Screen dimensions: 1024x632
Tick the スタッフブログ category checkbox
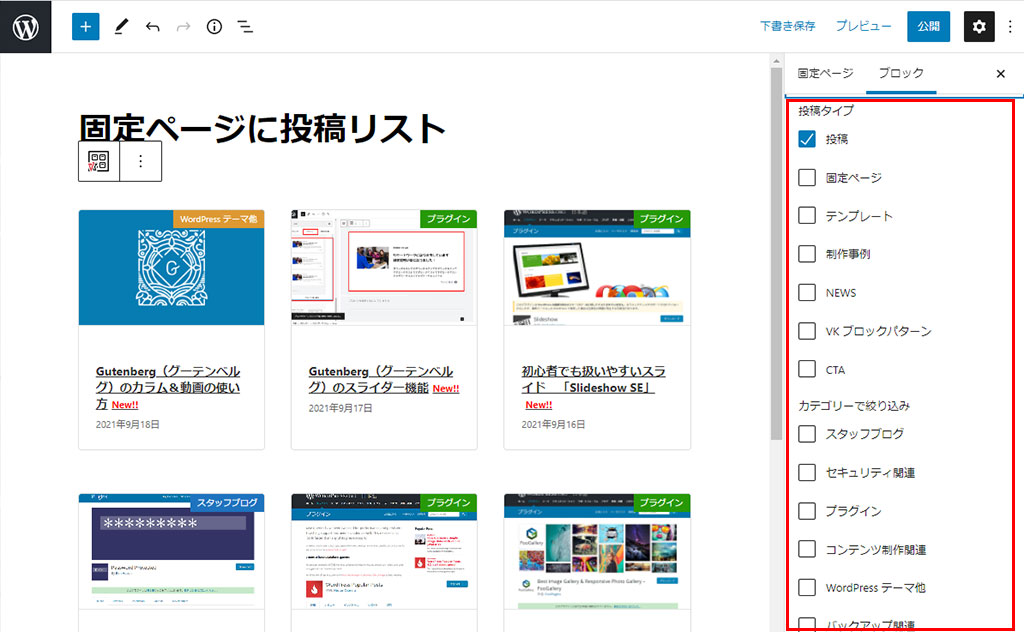point(807,434)
